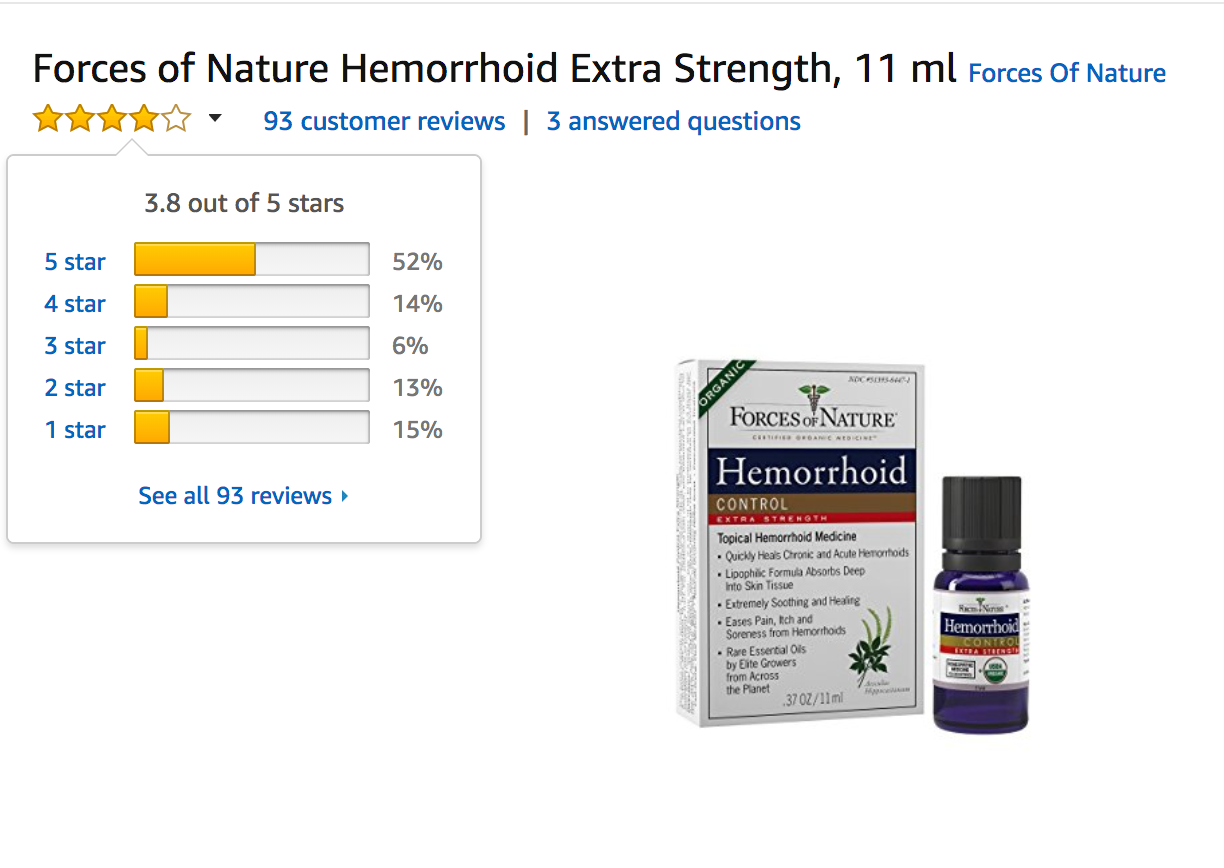1224x868 pixels.
Task: Open the 93 customer reviews link
Action: pyautogui.click(x=384, y=122)
